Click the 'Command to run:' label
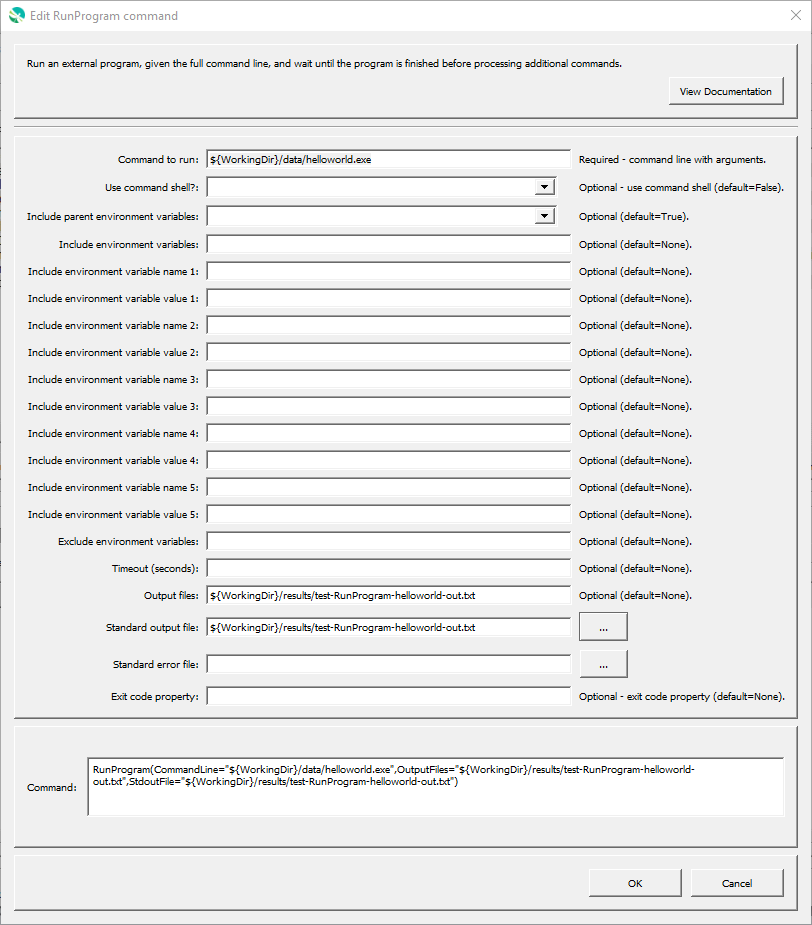This screenshot has height=925, width=812. (x=158, y=159)
